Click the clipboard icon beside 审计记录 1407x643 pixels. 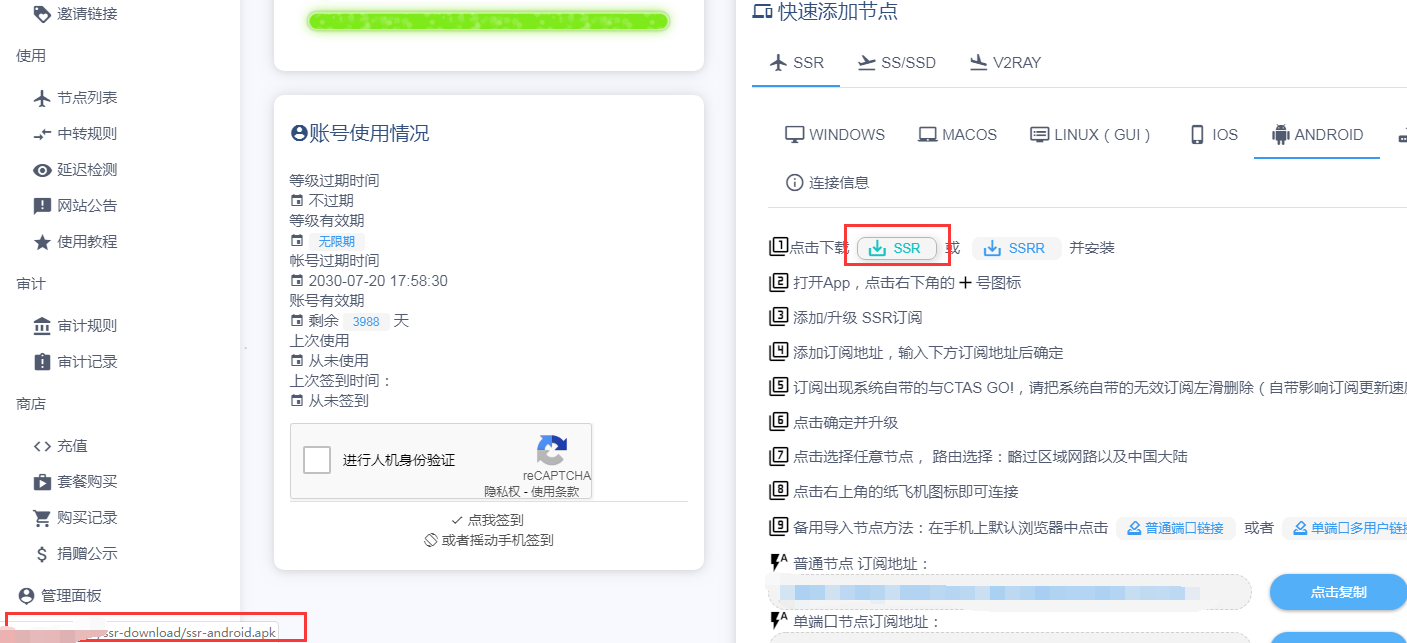42,362
